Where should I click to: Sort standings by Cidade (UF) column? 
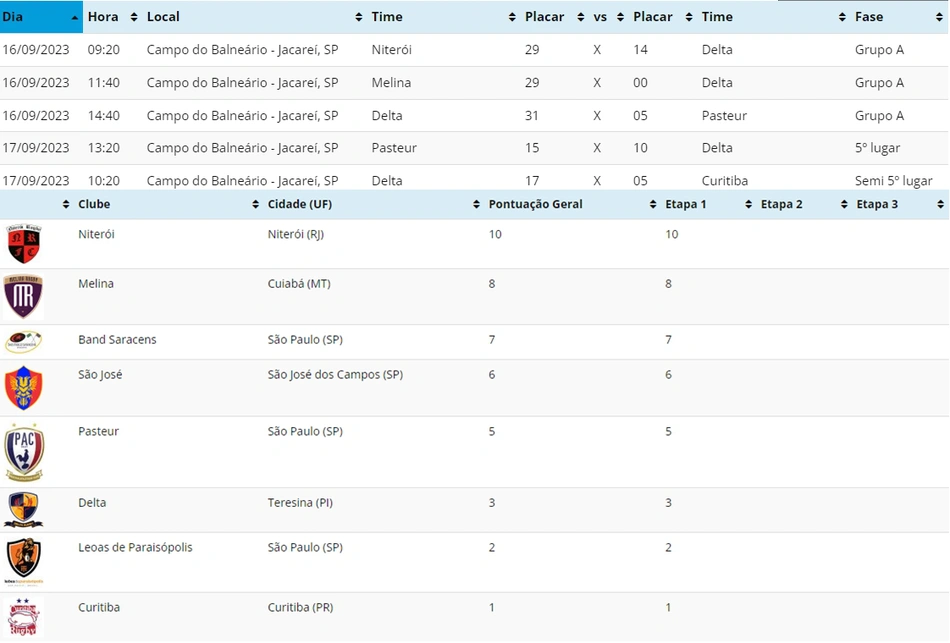[373, 204]
